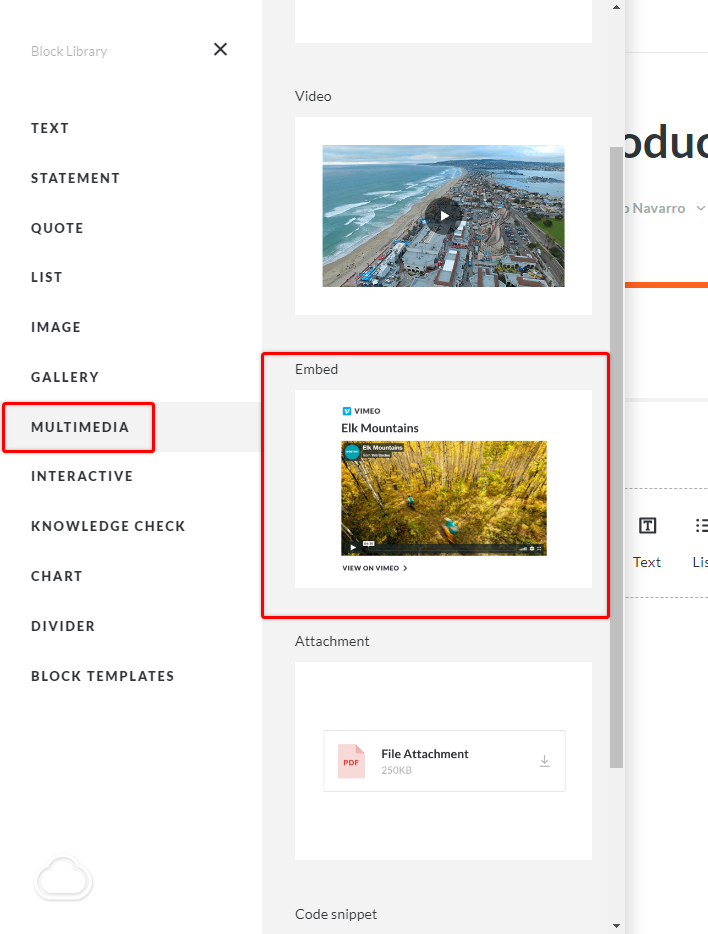Open the STATEMENT block category
Screen dimensions: 708x934
[76, 178]
